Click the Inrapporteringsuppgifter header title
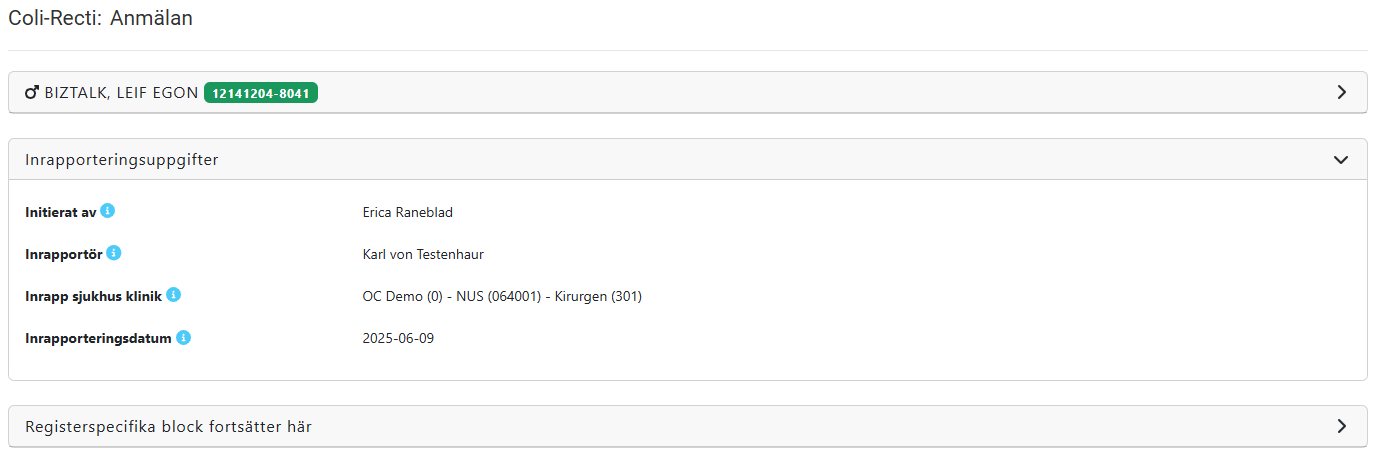The image size is (1376, 458). (x=122, y=159)
